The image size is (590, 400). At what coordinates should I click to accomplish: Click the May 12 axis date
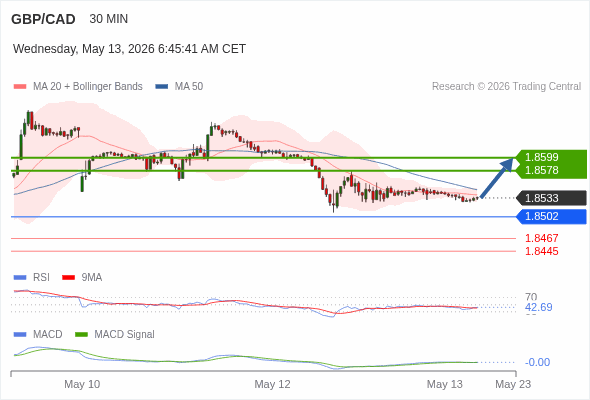272,385
